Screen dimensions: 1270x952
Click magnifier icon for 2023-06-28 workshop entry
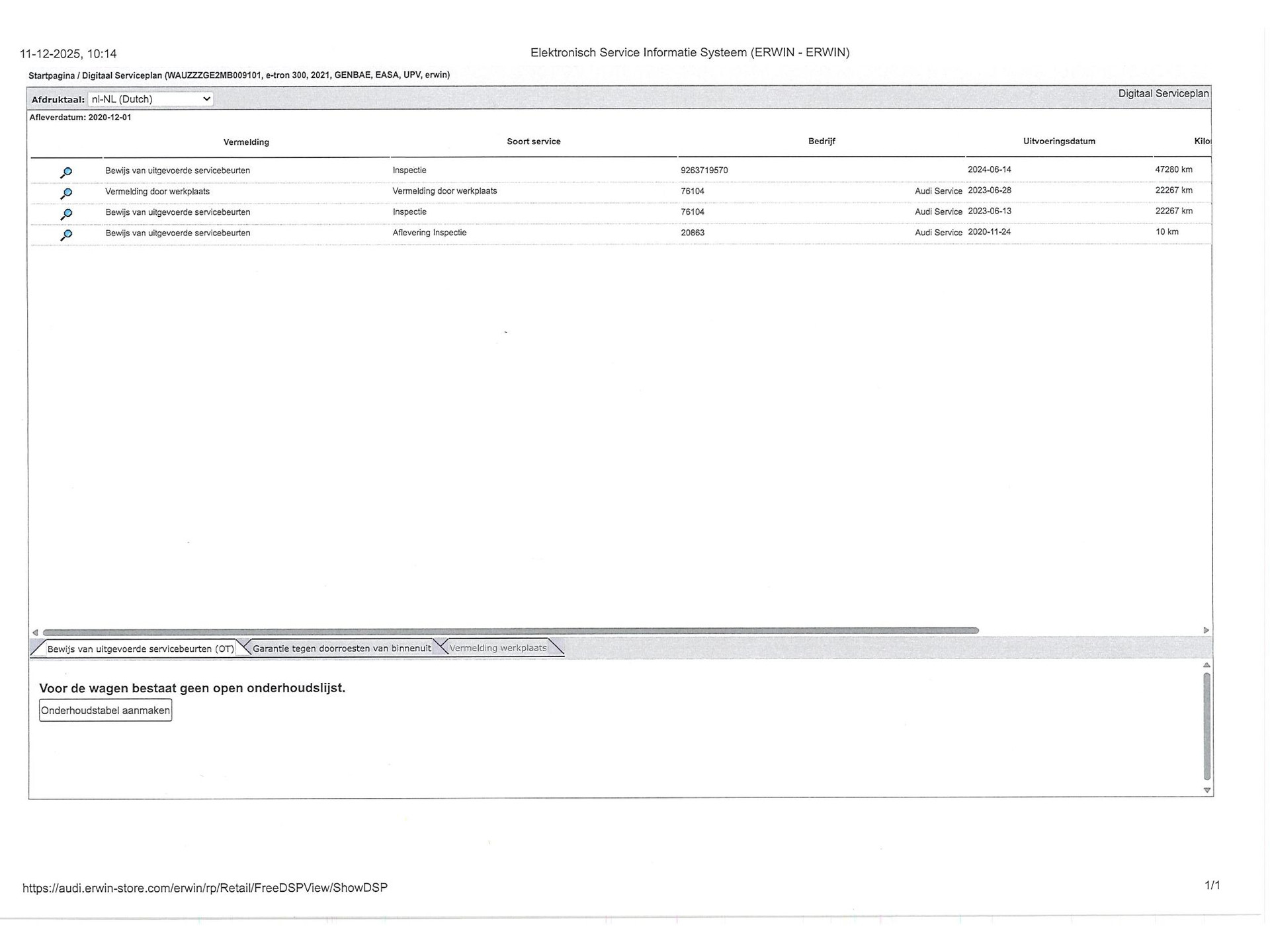point(66,194)
